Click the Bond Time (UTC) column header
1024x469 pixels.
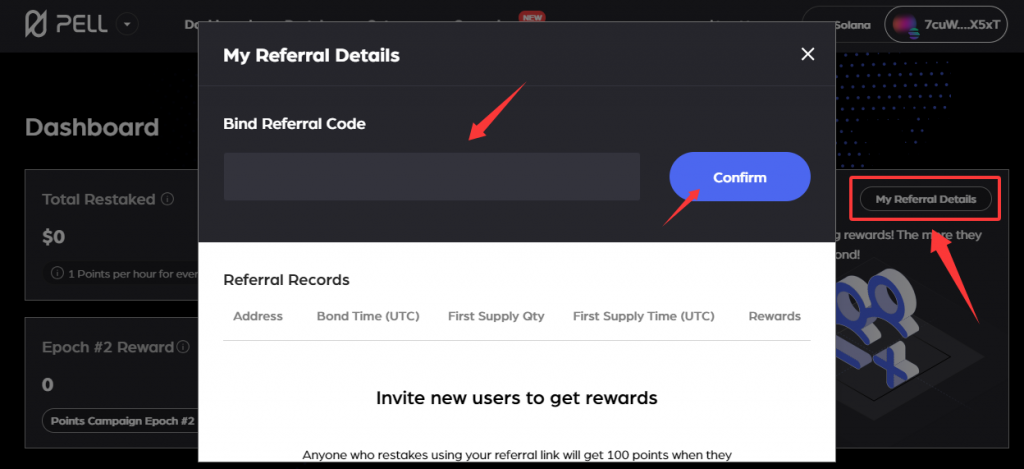coord(368,316)
